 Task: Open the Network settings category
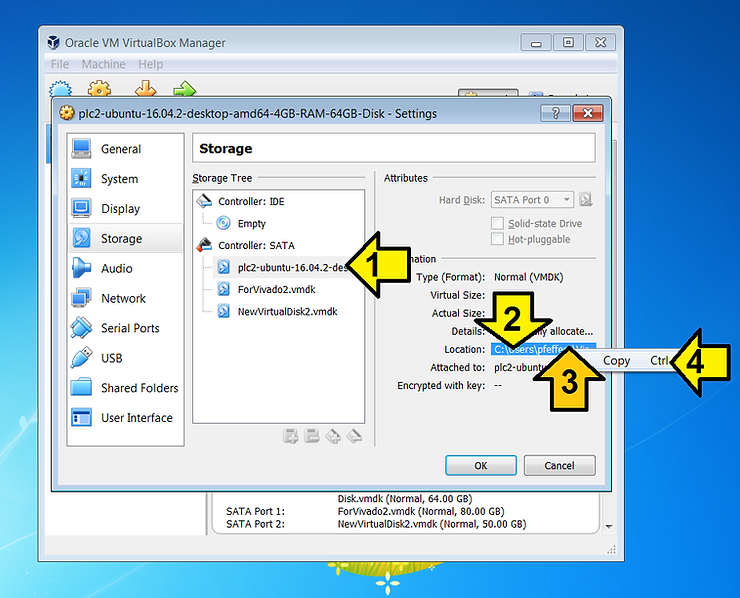point(123,299)
